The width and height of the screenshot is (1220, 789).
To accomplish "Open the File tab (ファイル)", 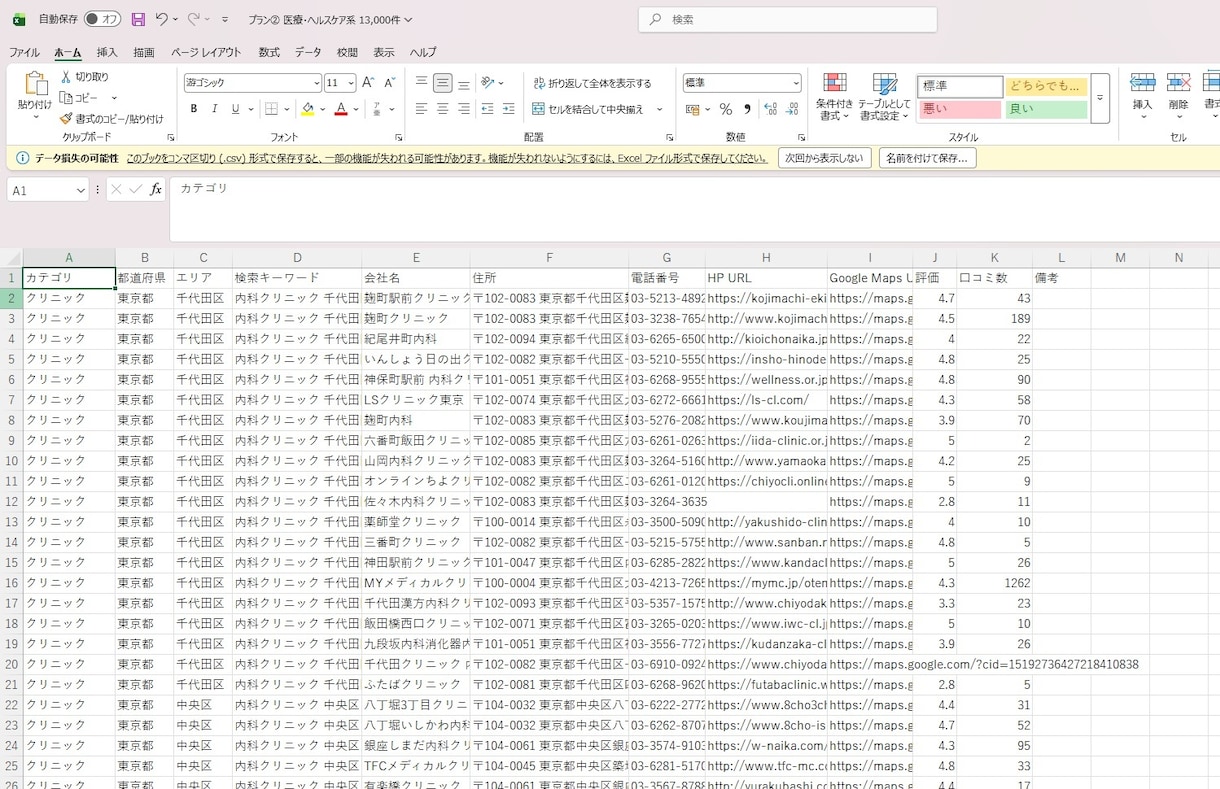I will point(25,52).
